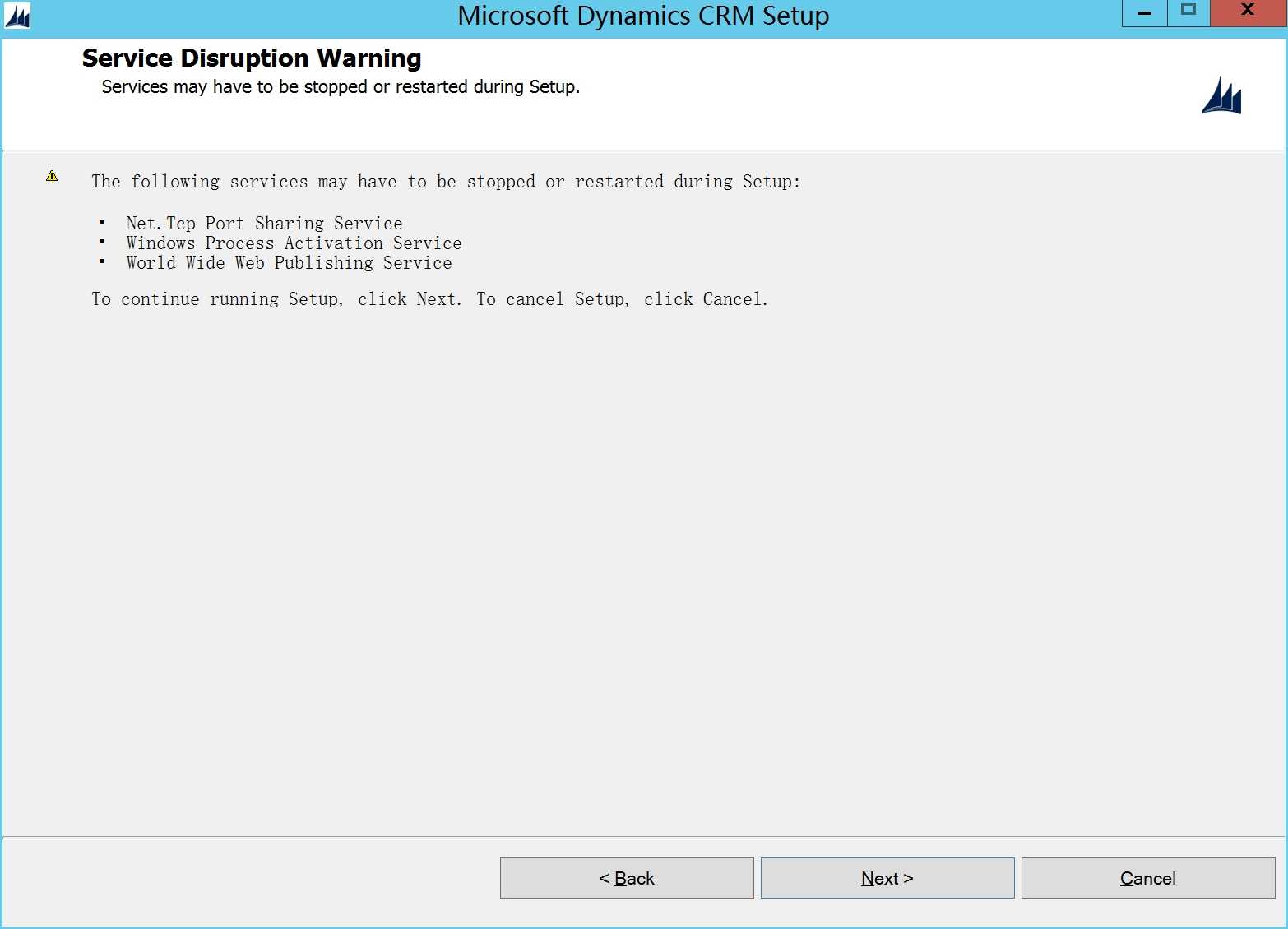
Task: Click the Next button to continue Setup
Action: click(887, 878)
